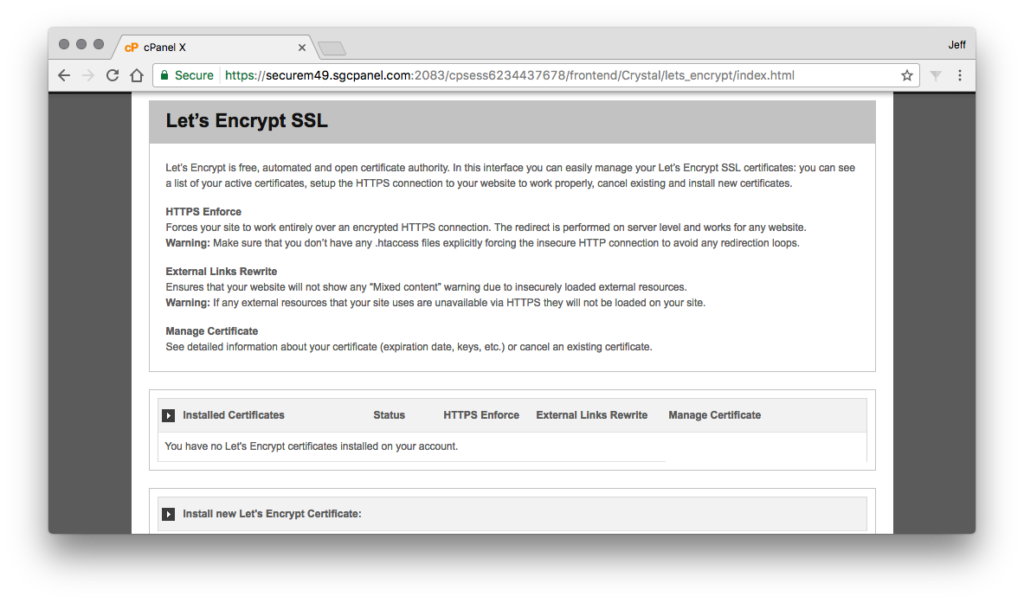Close the cPanel X tab
This screenshot has height=603, width=1024.
(x=302, y=47)
